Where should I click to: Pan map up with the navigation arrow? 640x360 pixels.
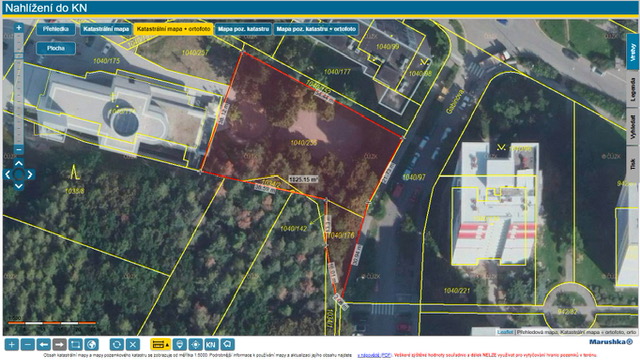19,163
